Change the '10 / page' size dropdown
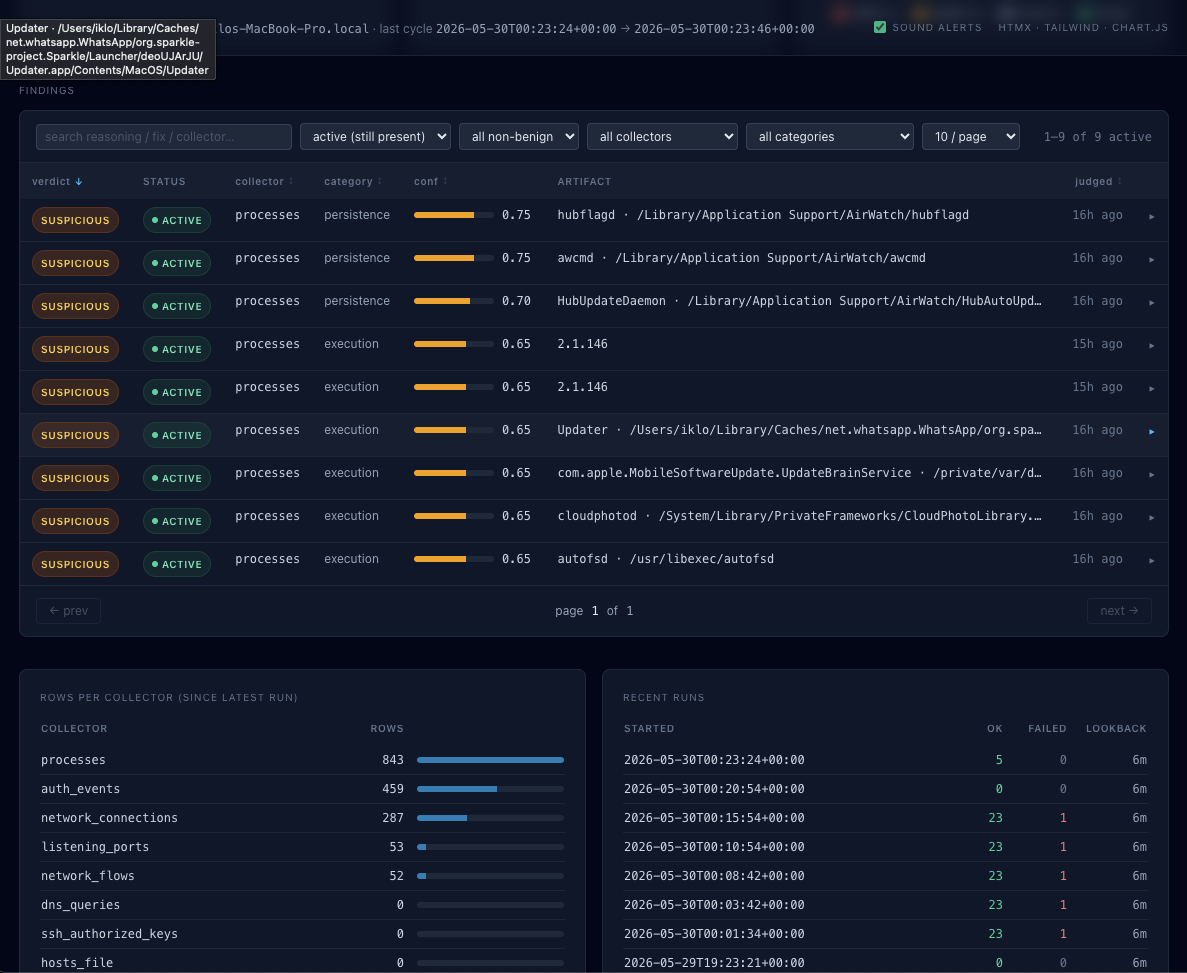The height and width of the screenshot is (973, 1187). tap(970, 137)
